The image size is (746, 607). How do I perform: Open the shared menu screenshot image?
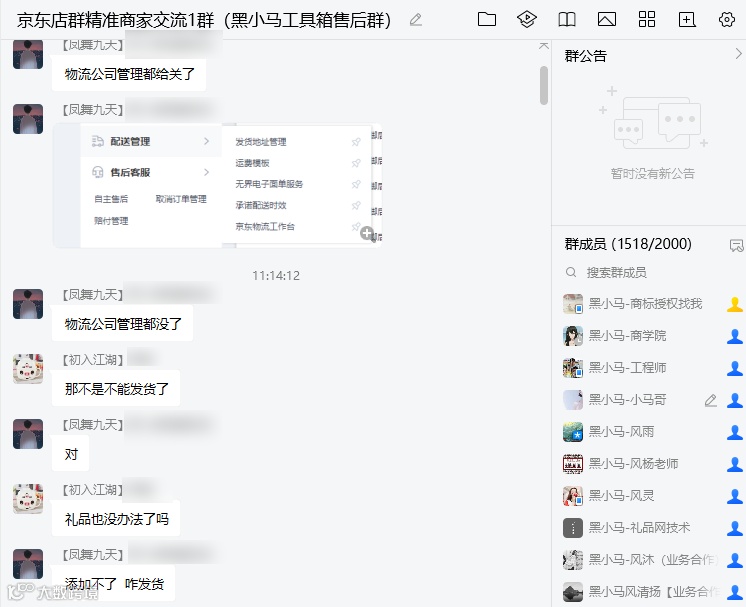point(218,186)
